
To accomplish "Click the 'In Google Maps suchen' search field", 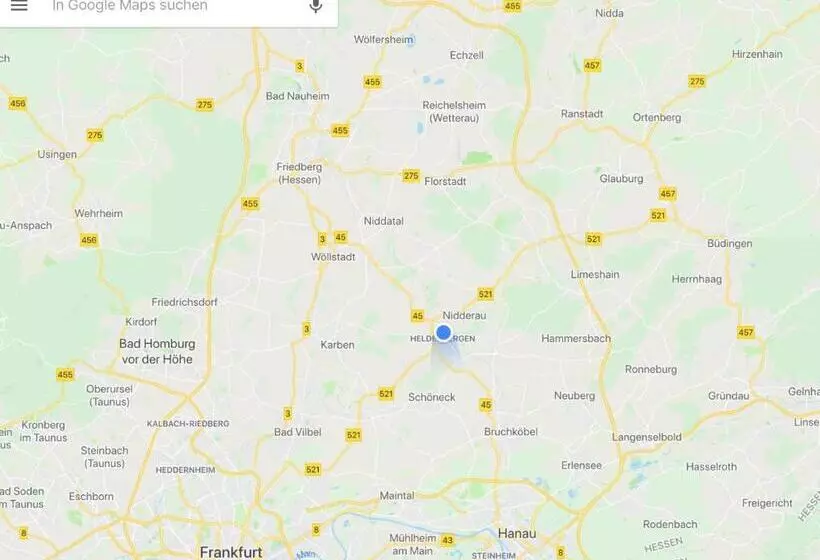I will [x=168, y=6].
